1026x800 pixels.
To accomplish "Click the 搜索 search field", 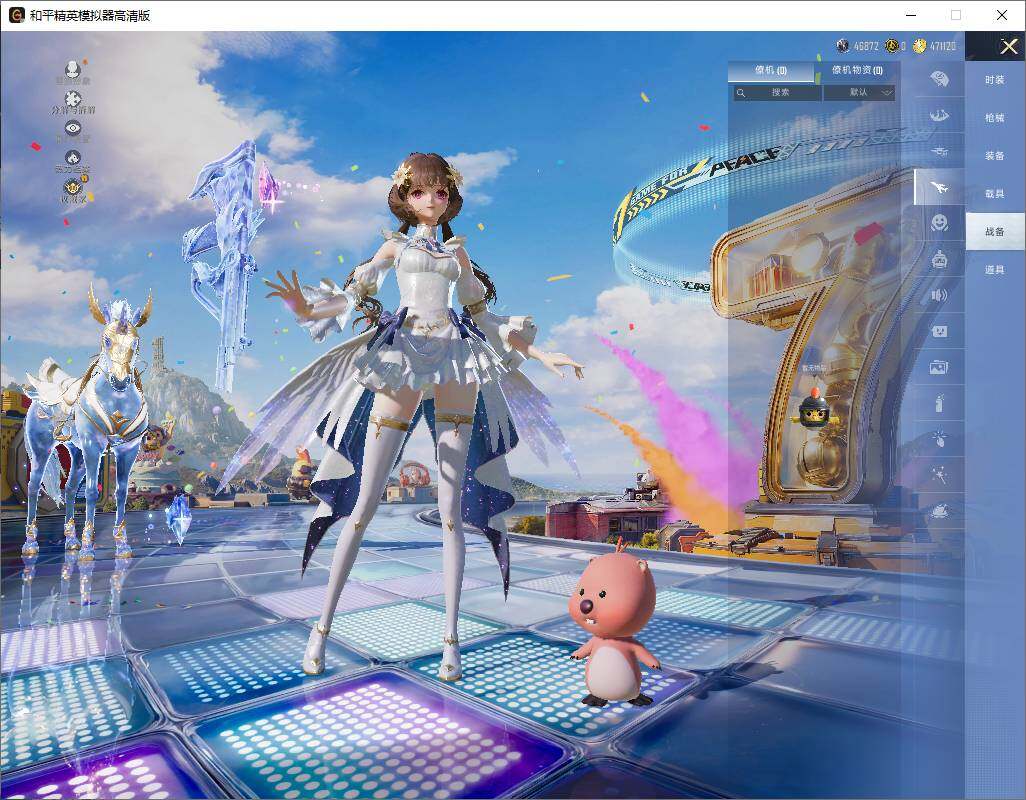I will click(777, 92).
